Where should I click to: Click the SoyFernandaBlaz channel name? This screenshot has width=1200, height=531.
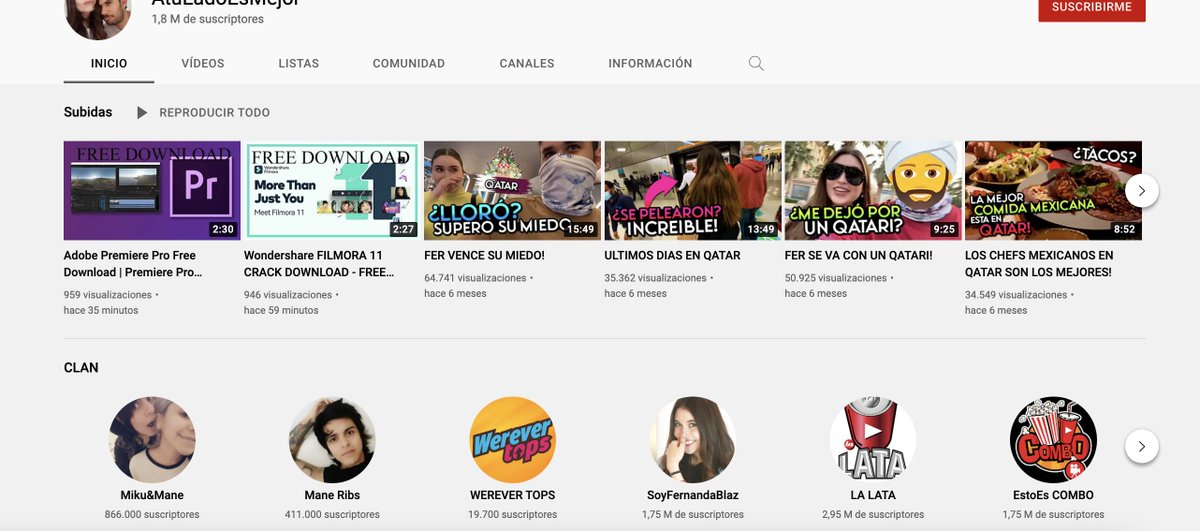pyautogui.click(x=693, y=495)
